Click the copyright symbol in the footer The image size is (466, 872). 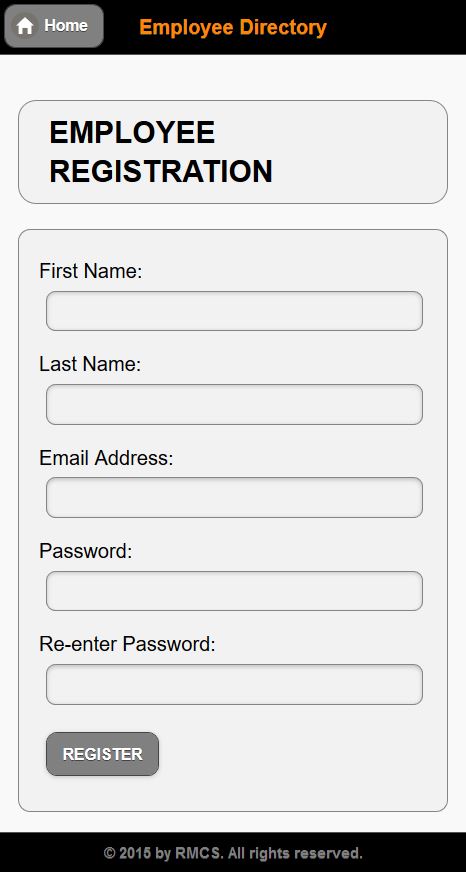[x=110, y=853]
